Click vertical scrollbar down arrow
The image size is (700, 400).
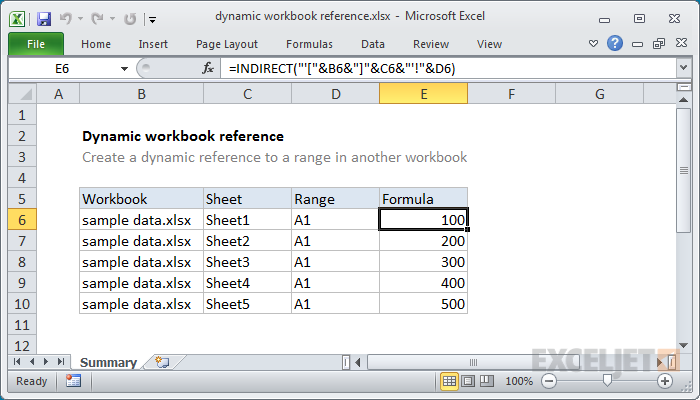683,345
